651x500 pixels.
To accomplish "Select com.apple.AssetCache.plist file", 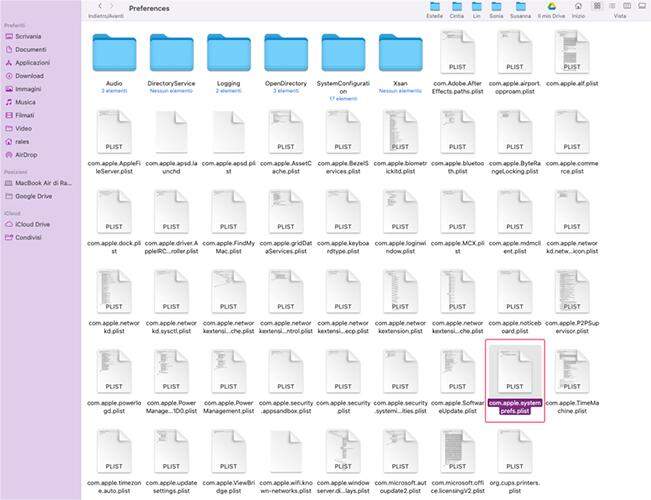I will tap(286, 132).
